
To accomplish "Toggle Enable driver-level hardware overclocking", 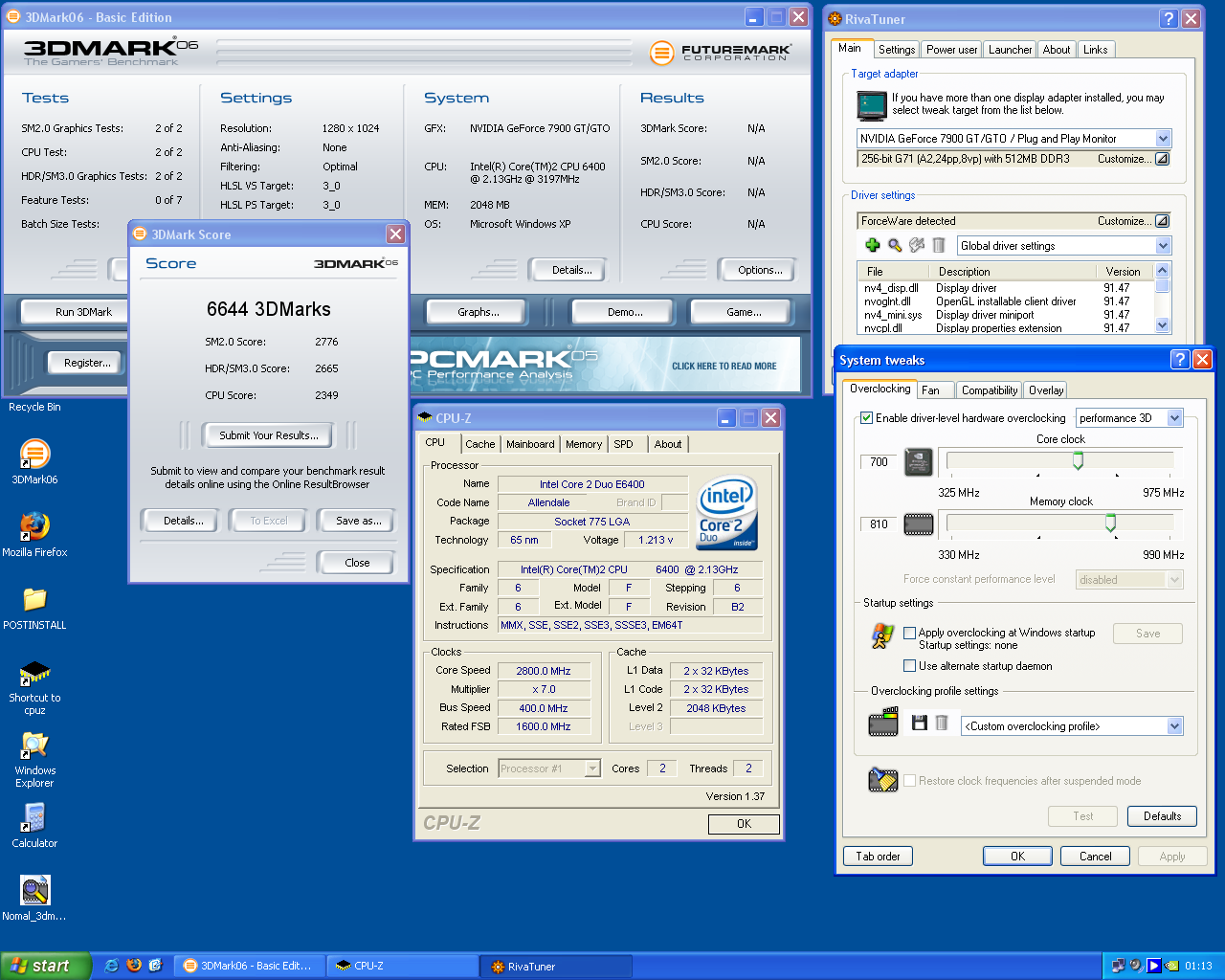I will point(867,418).
